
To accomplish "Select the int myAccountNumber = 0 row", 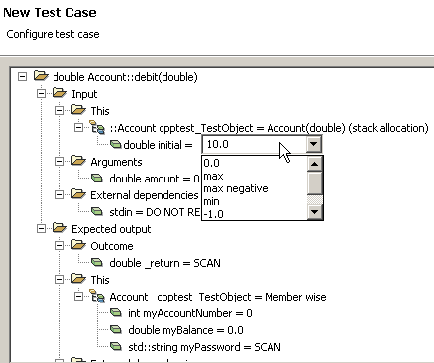I will click(190, 313).
